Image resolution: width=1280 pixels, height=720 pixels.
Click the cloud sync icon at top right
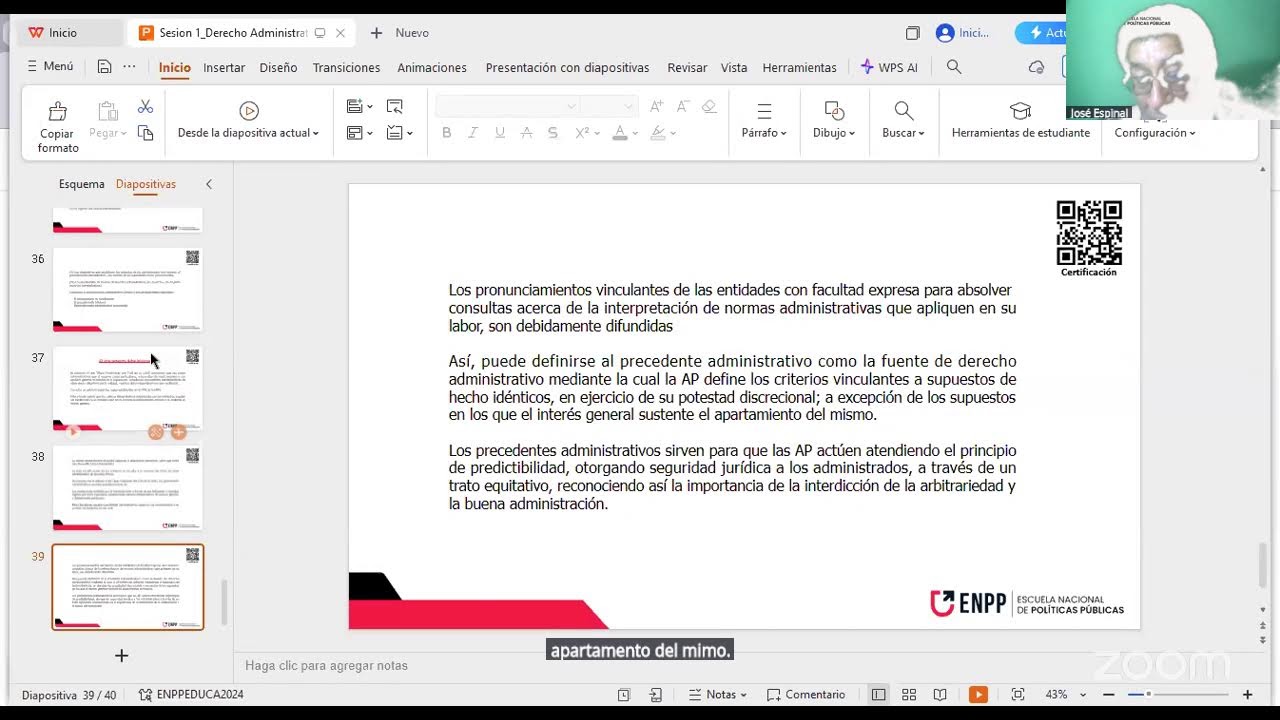pyautogui.click(x=1036, y=67)
